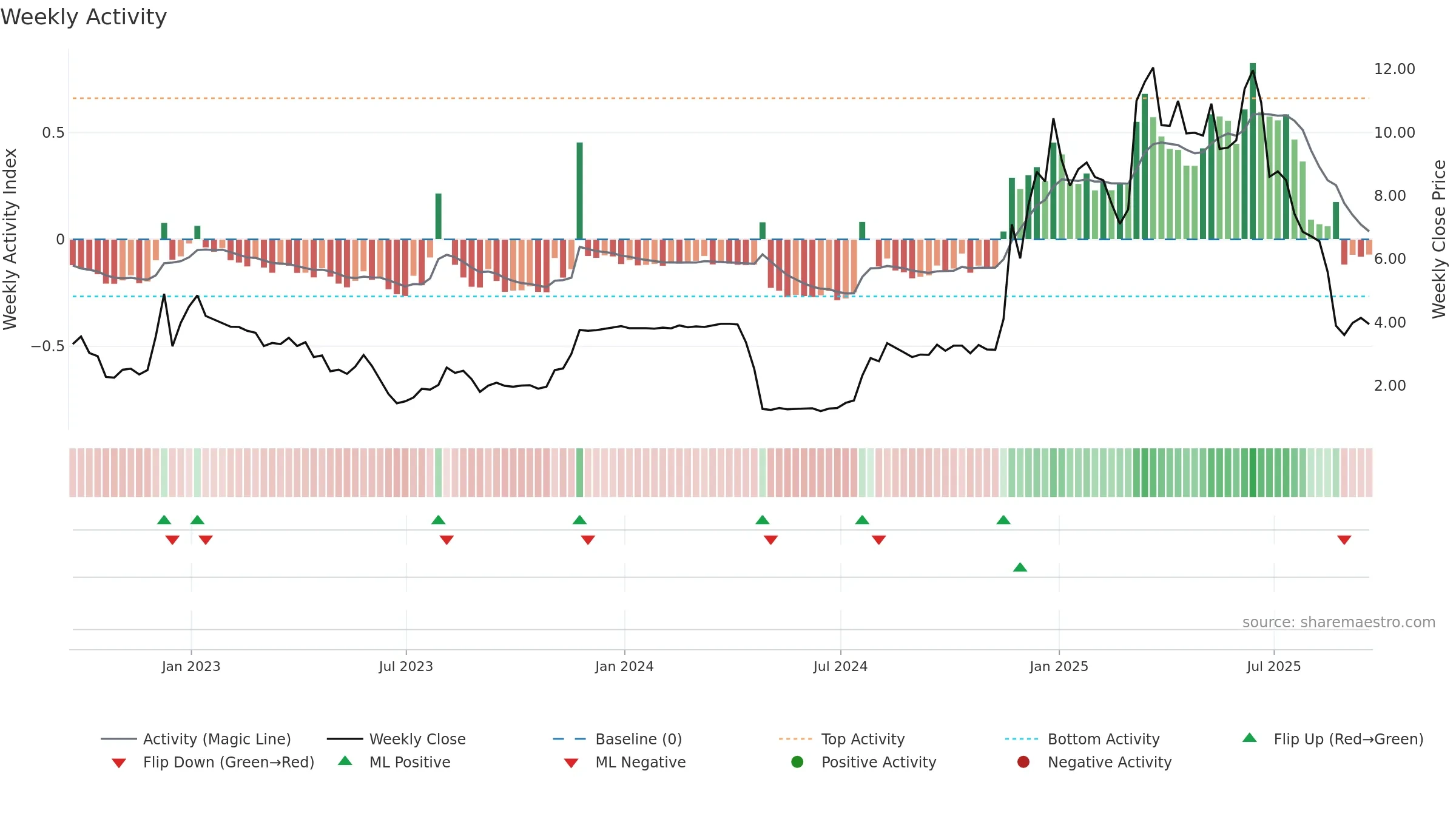Click the Weekly Activity Index axis title

pyautogui.click(x=10, y=239)
